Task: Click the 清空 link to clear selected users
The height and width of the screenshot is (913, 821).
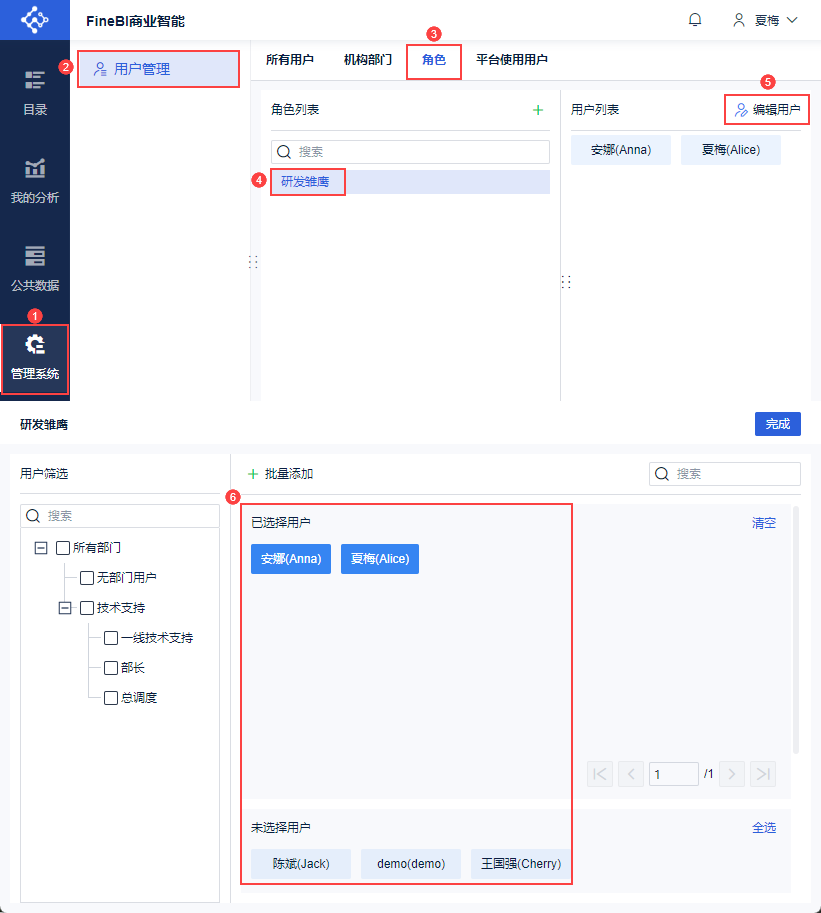Action: click(763, 523)
